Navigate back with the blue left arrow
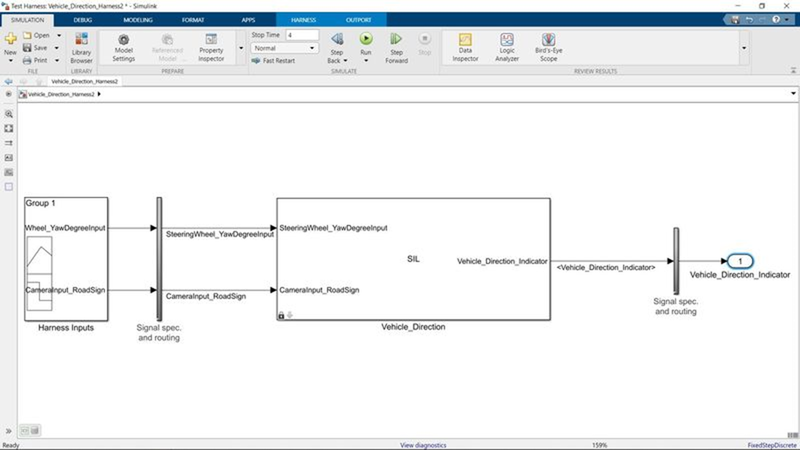 click(9, 81)
